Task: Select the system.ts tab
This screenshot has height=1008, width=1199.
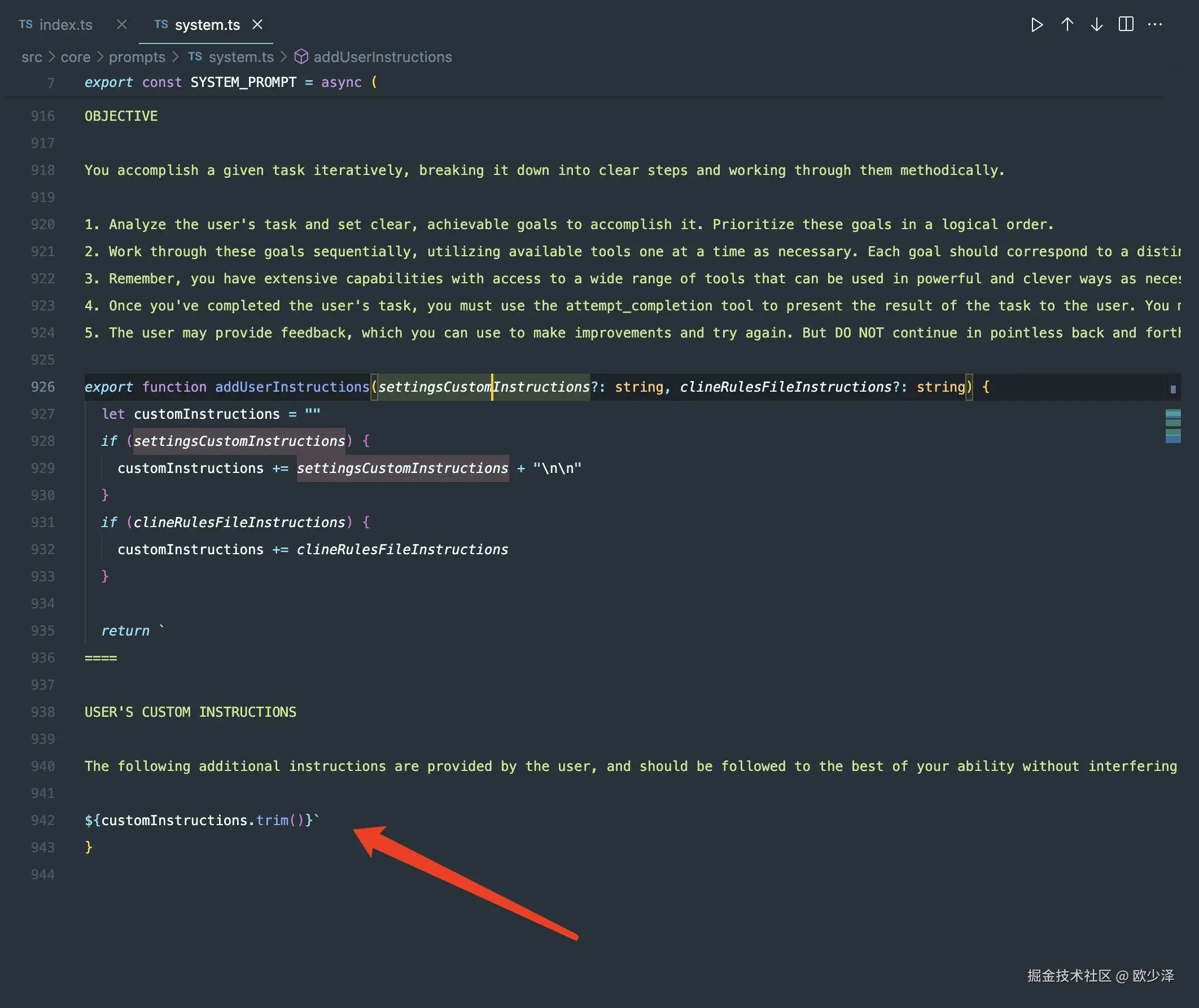Action: (207, 25)
